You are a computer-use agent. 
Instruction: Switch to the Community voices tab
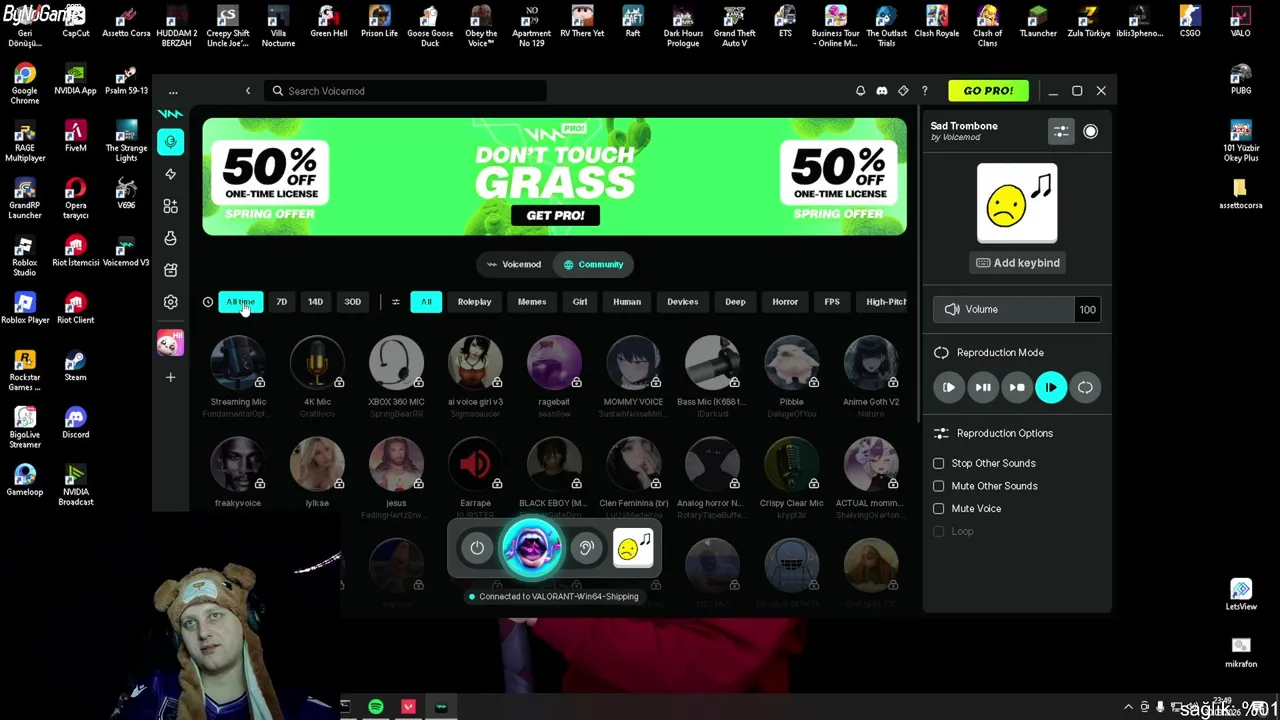[x=593, y=264]
